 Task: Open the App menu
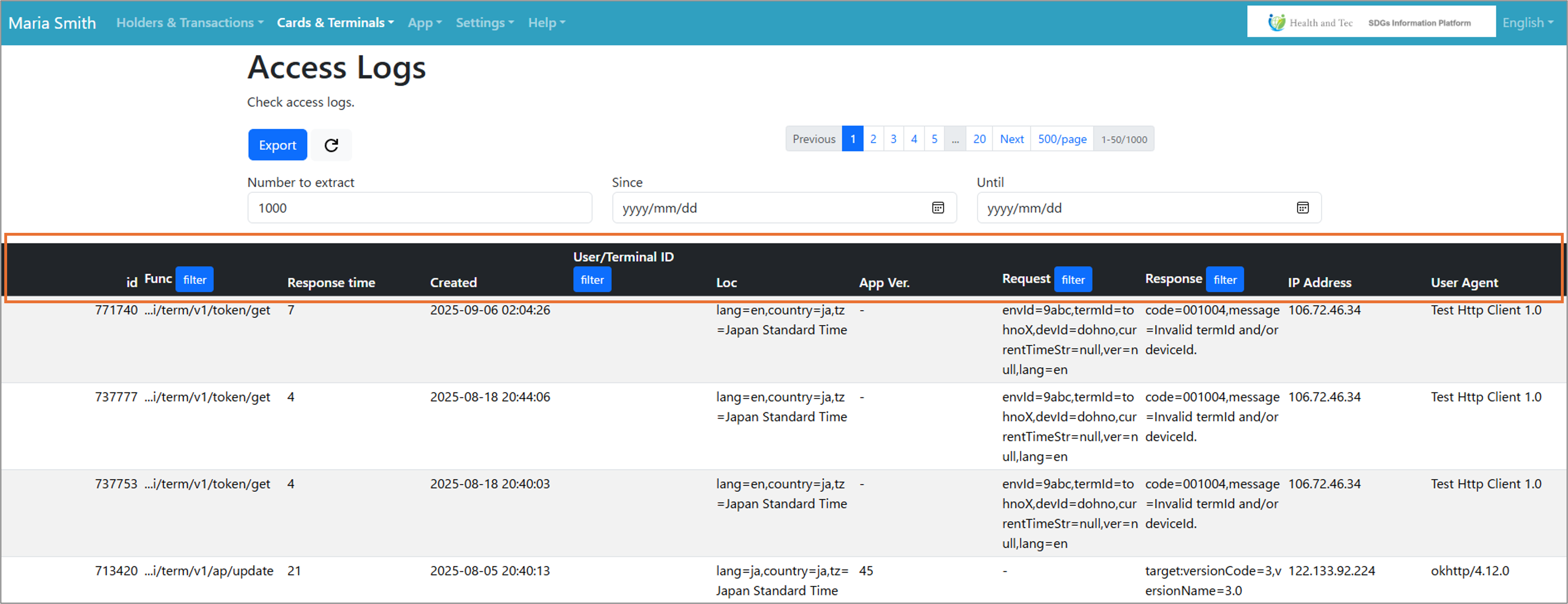[x=424, y=22]
